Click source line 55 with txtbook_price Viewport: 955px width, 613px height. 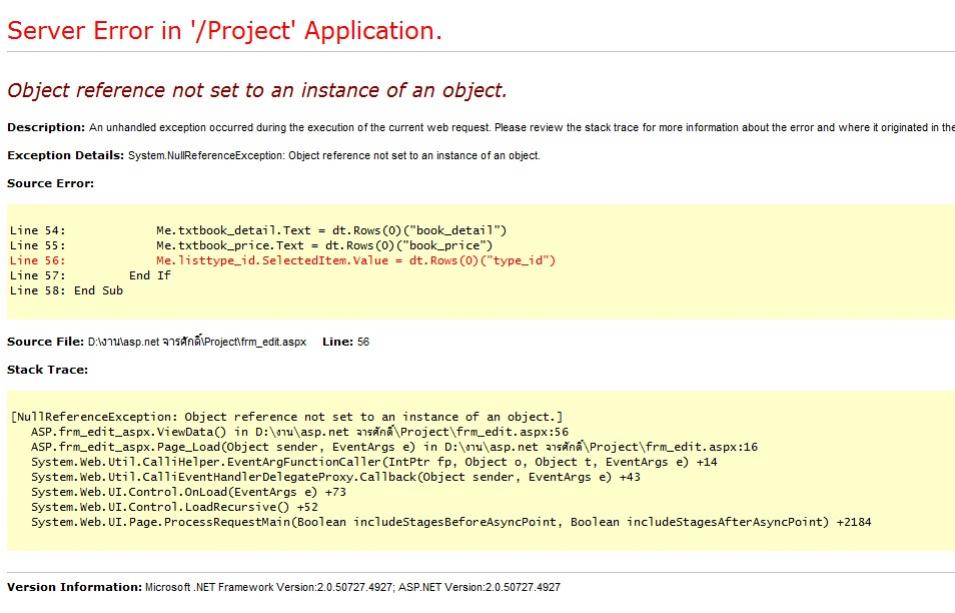[x=325, y=245]
